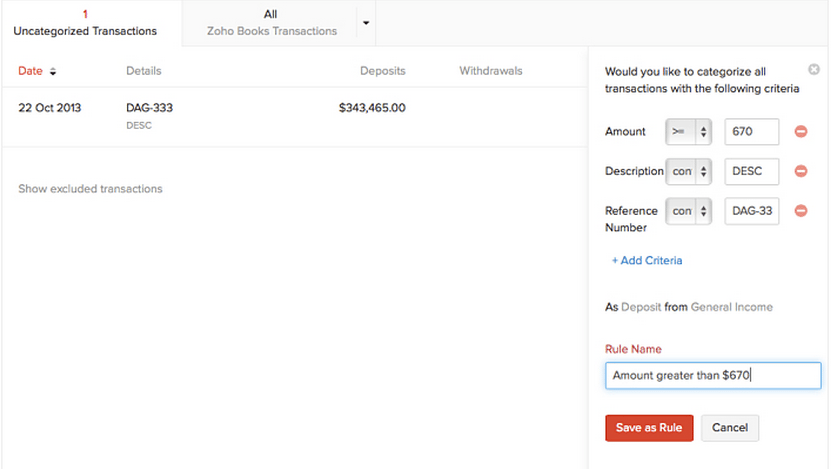Click the Amount value field showing 670

752,131
